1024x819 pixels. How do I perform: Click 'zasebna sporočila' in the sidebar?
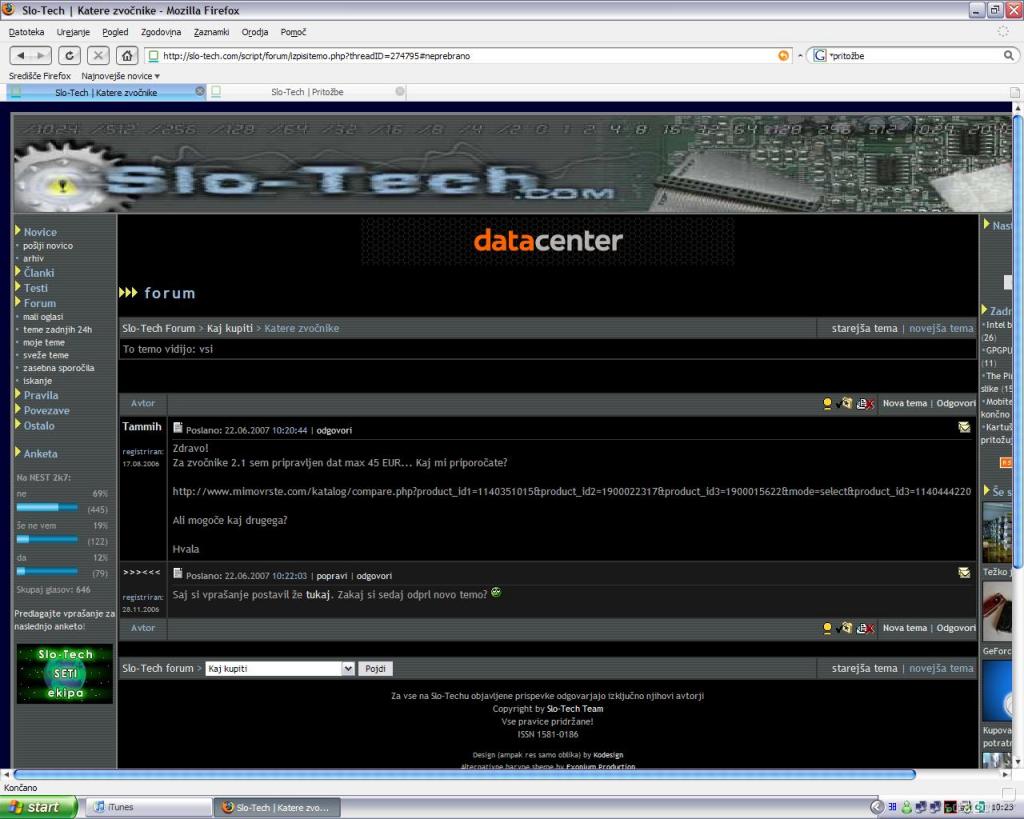tap(58, 368)
